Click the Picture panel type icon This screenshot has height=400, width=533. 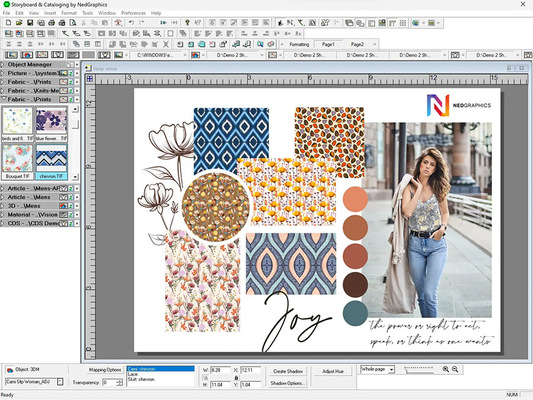64,73
